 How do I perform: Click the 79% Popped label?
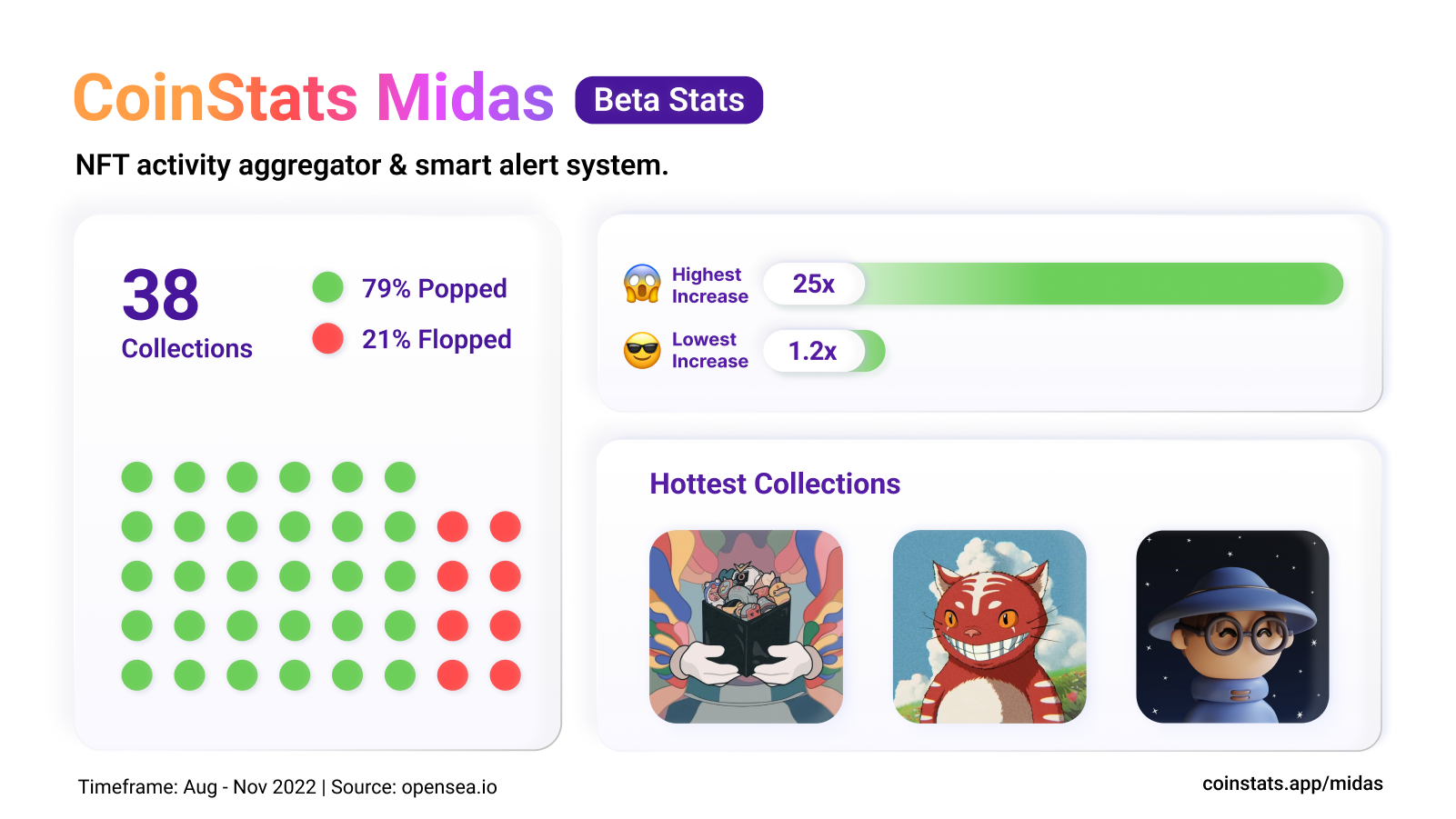[435, 288]
